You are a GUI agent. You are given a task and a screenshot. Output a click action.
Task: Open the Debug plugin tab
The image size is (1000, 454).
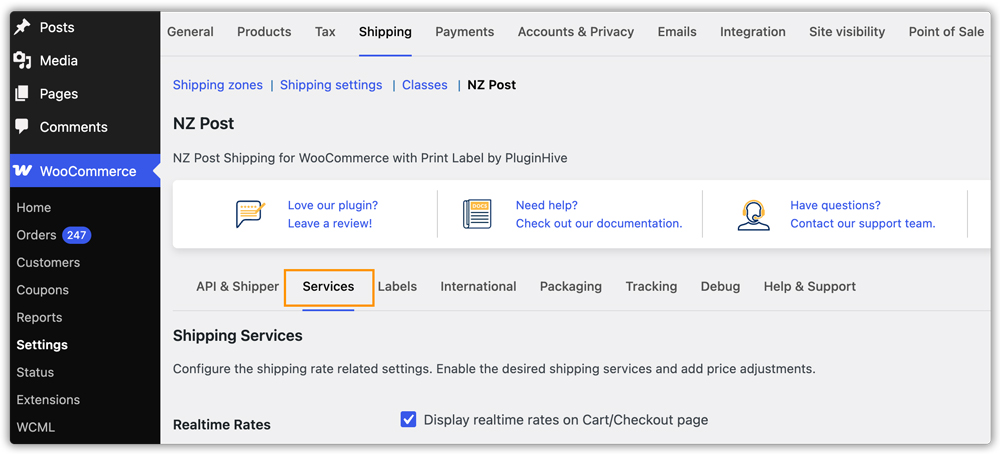point(720,287)
